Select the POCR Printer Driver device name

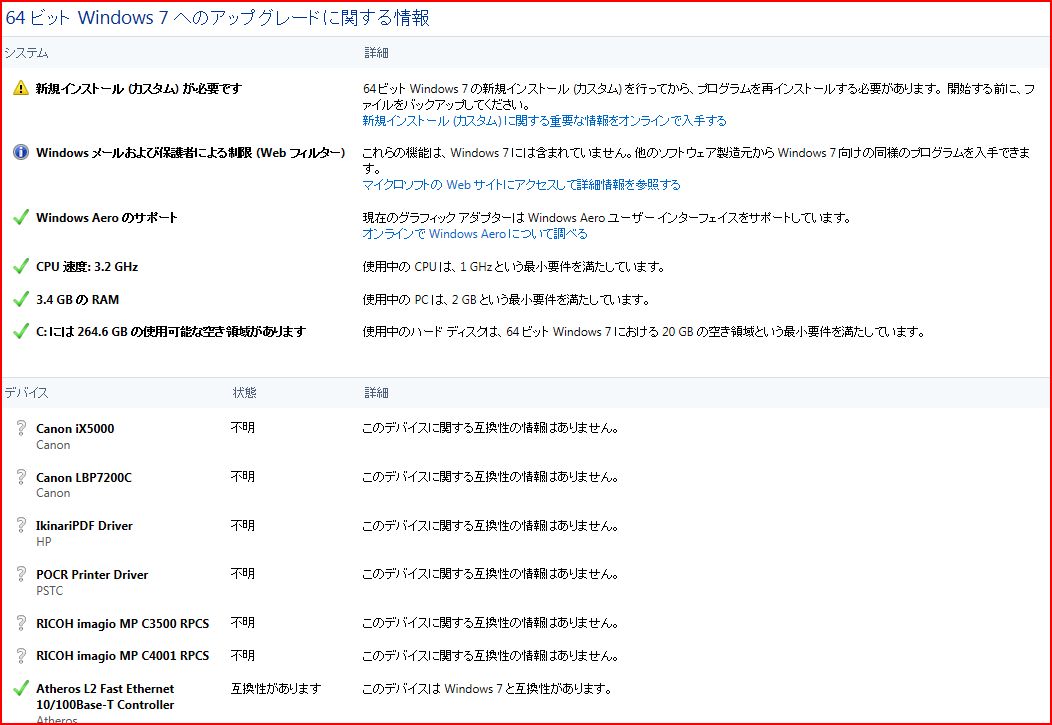92,575
